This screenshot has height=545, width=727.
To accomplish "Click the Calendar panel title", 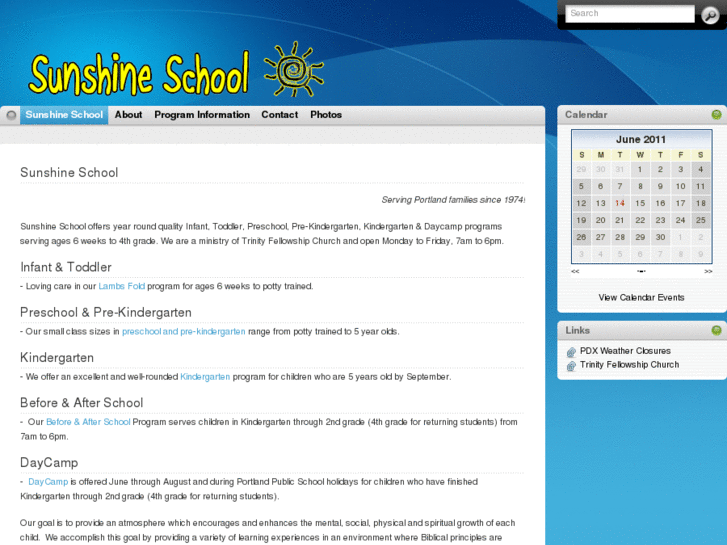I will coord(586,115).
